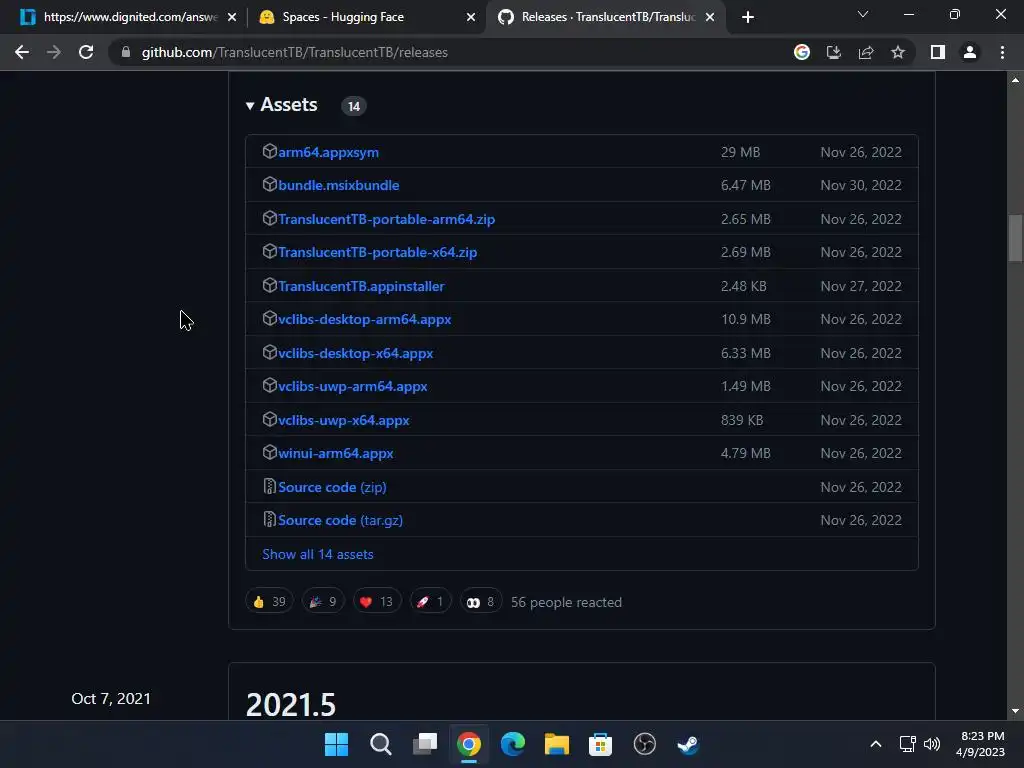Download vclibs-desktop-x64.appx
The image size is (1024, 768).
pos(355,353)
